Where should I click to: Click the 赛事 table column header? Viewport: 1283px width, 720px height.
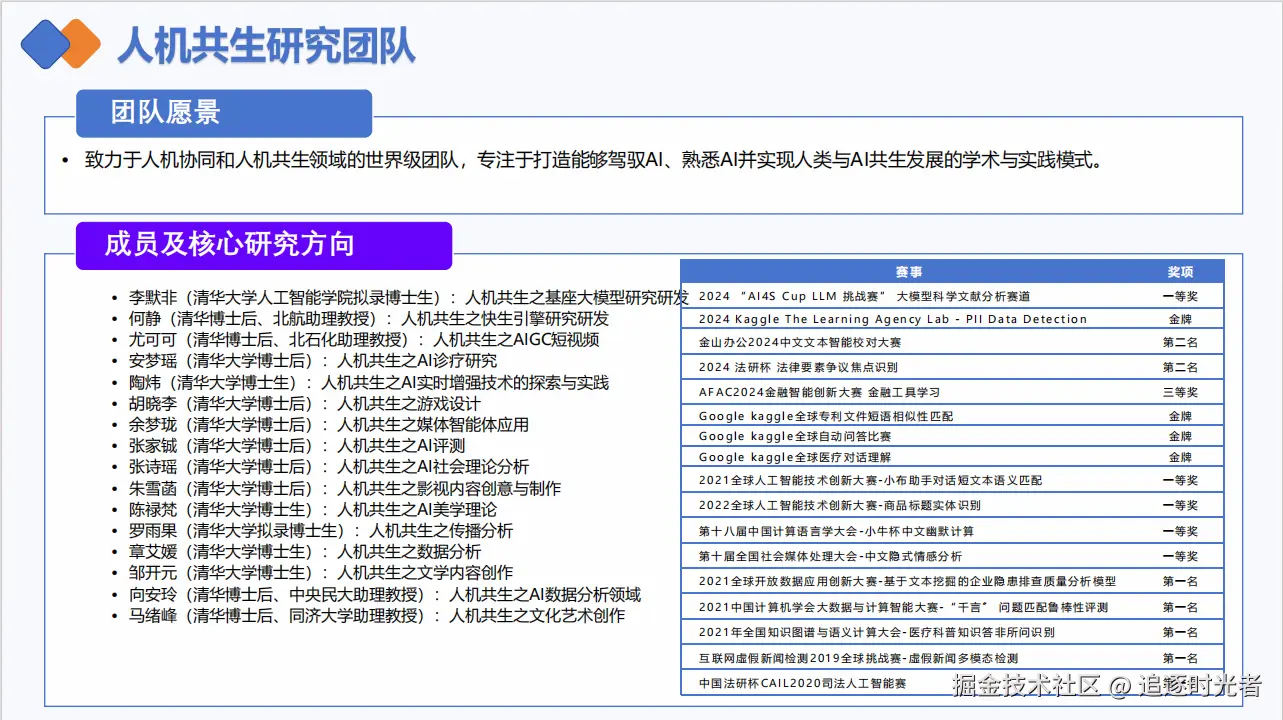909,272
